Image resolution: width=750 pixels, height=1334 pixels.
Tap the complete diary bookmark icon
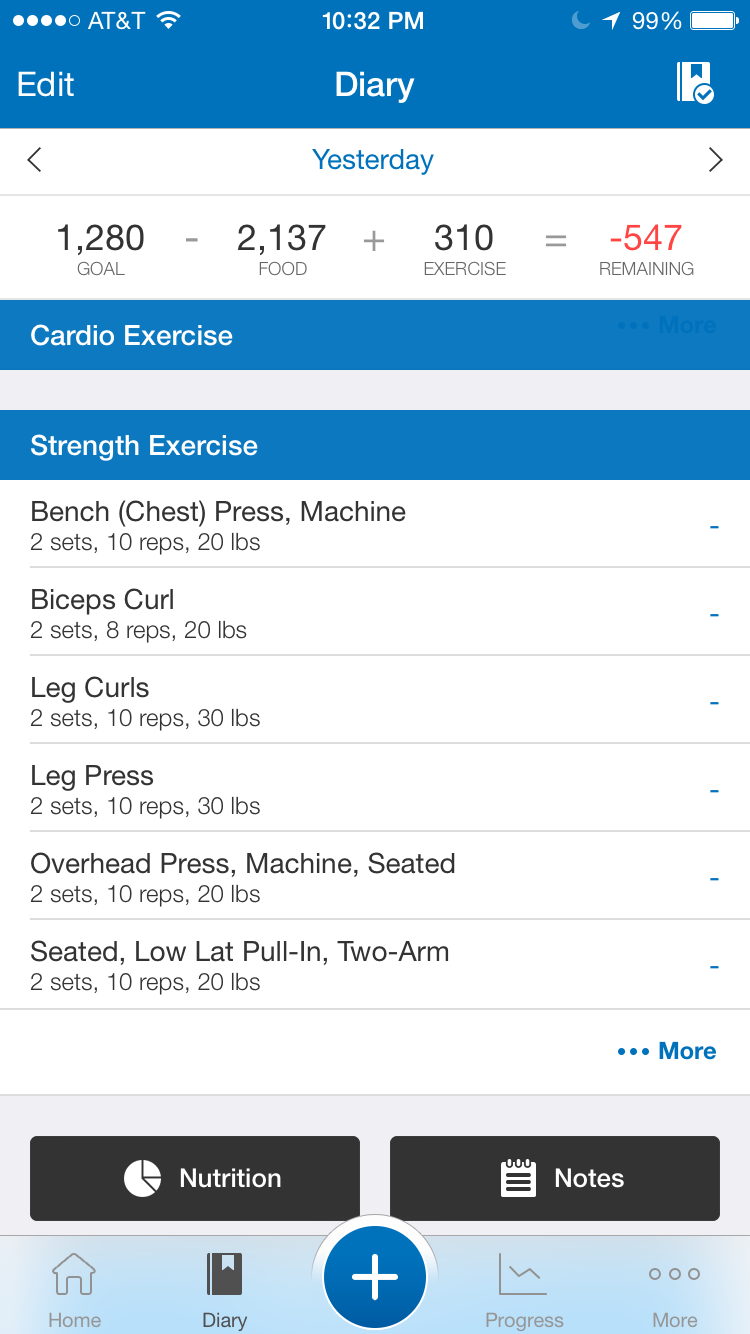(x=695, y=83)
